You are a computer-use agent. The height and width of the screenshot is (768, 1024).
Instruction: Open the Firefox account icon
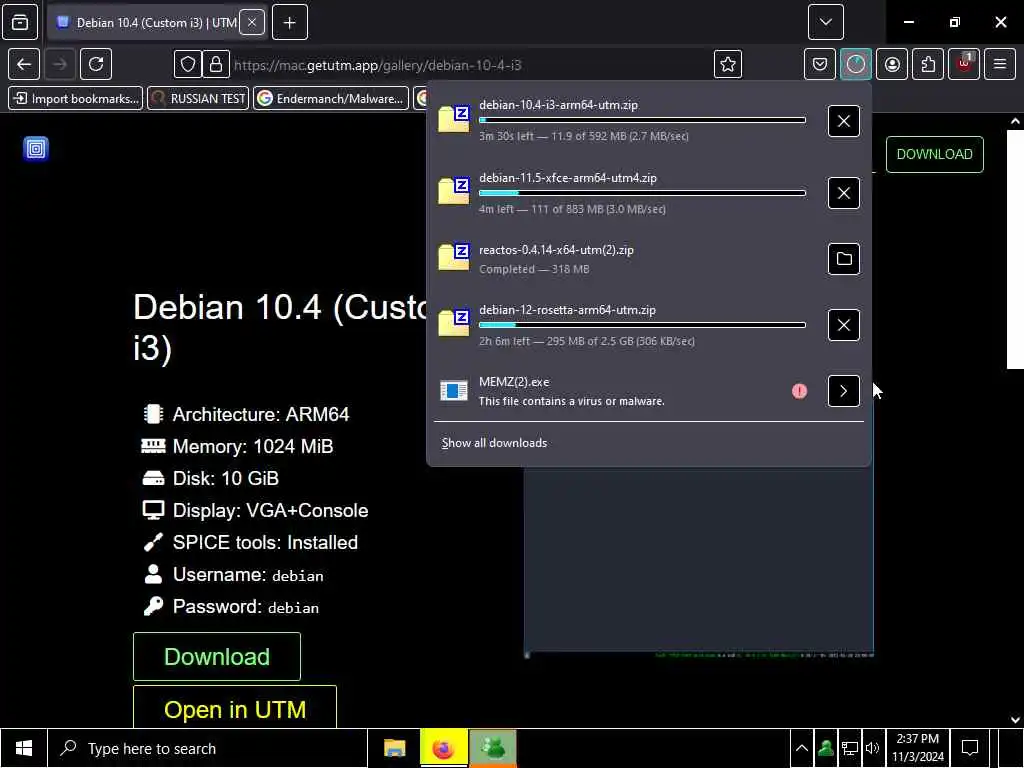(892, 64)
